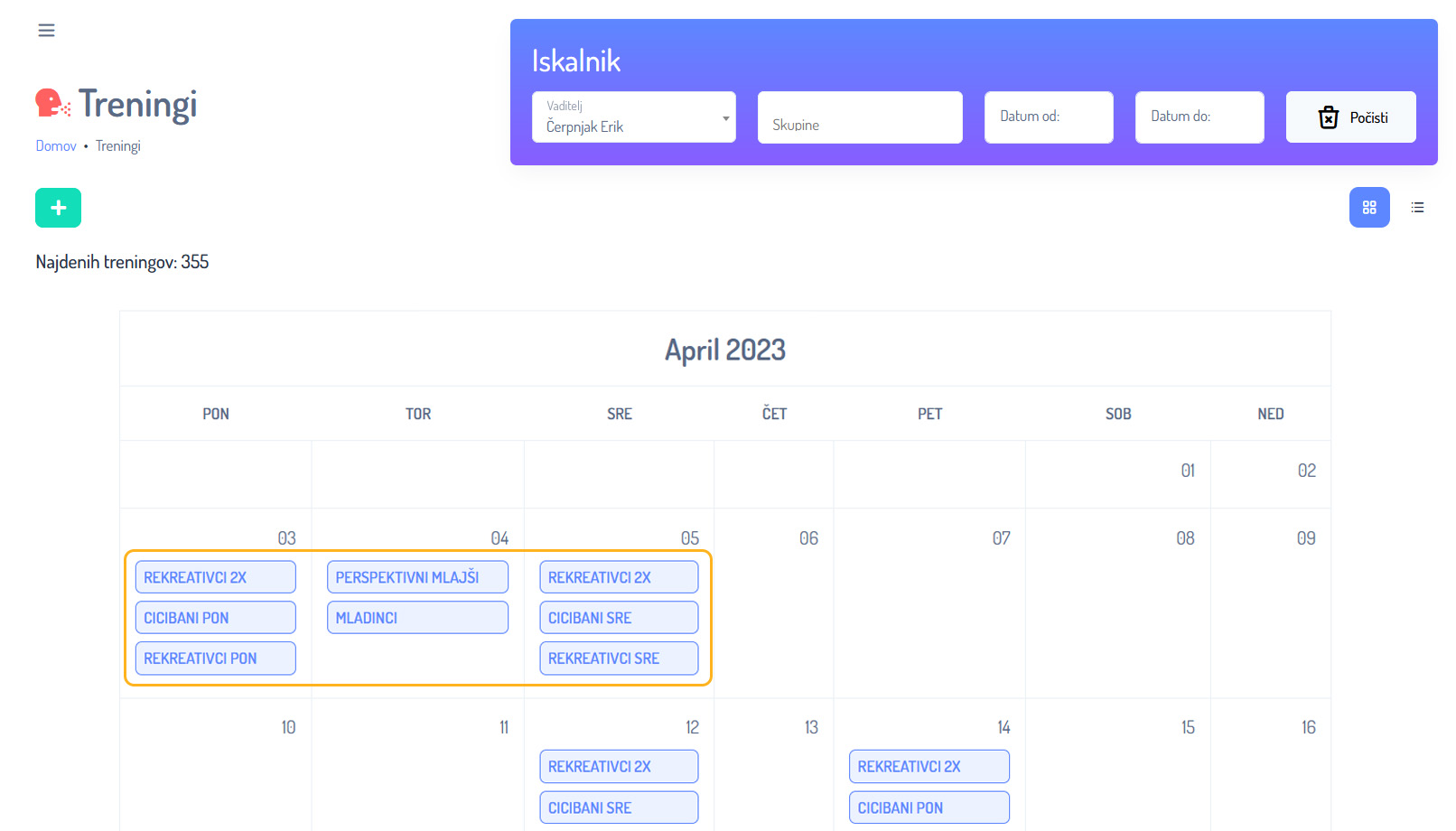
Task: Click the green add training button
Action: pos(58,208)
